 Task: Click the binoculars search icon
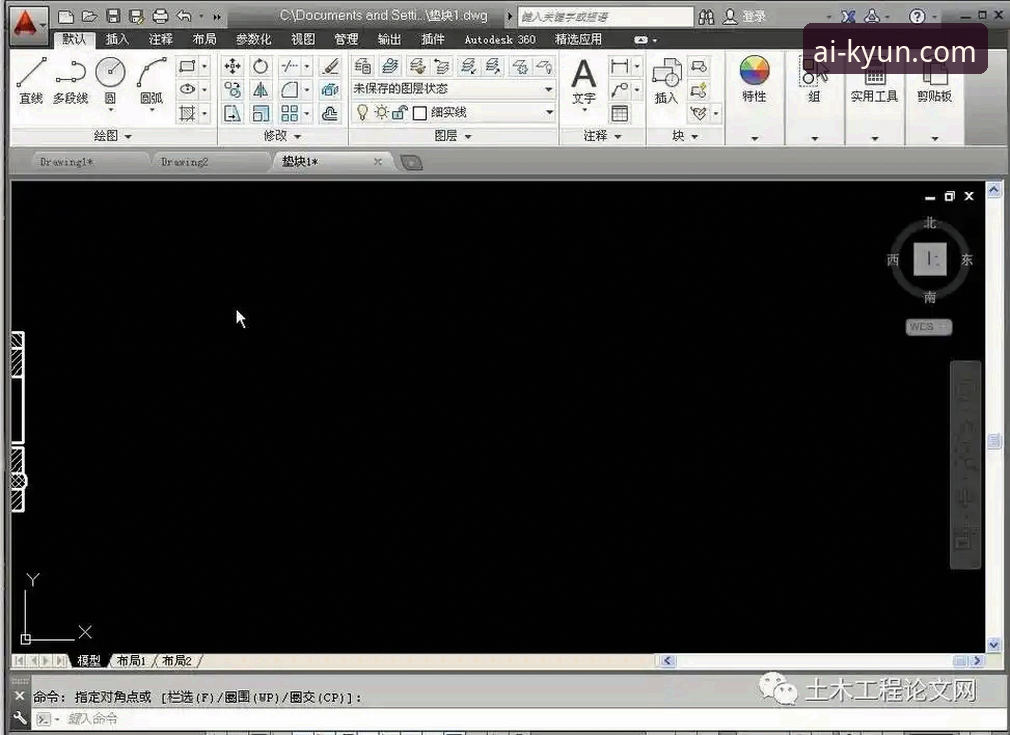(x=706, y=17)
